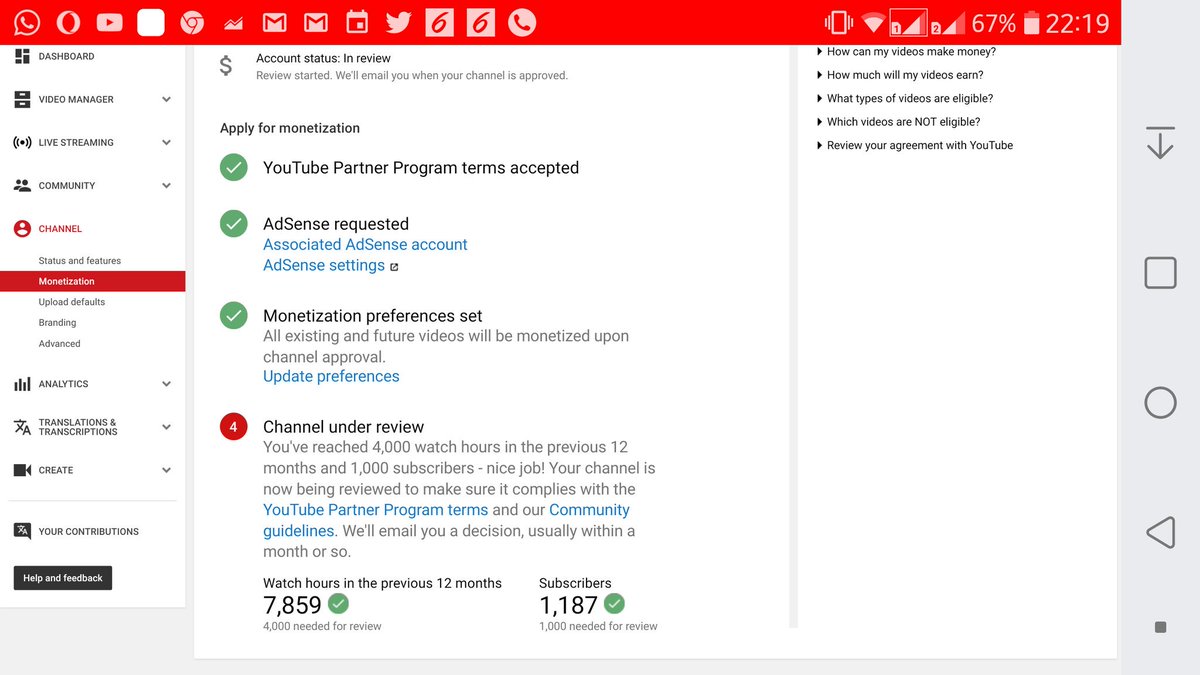Image resolution: width=1200 pixels, height=675 pixels.
Task: Click the Create camera icon
Action: click(x=22, y=470)
